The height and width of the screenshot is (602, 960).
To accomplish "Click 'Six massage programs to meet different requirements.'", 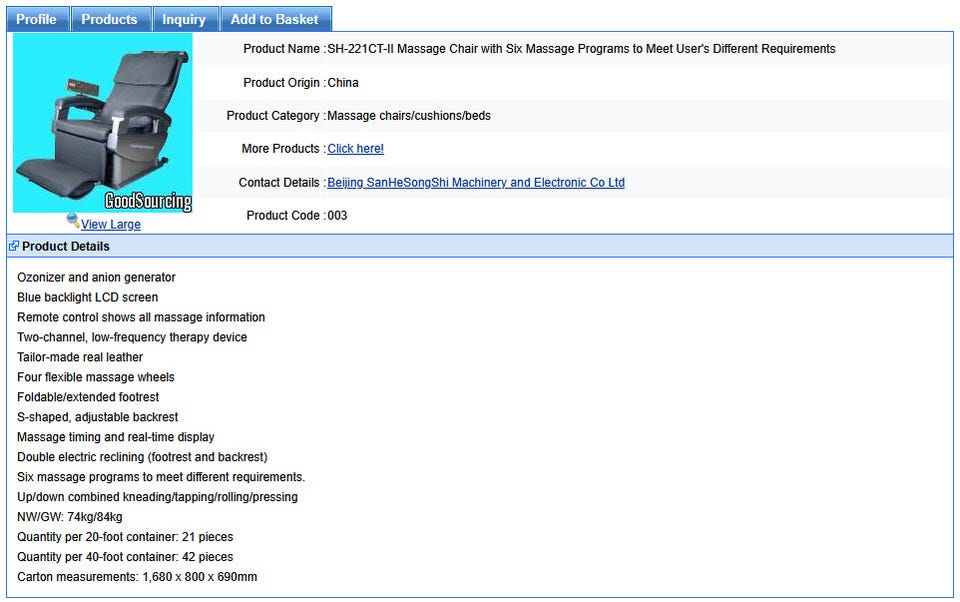I will (x=161, y=477).
